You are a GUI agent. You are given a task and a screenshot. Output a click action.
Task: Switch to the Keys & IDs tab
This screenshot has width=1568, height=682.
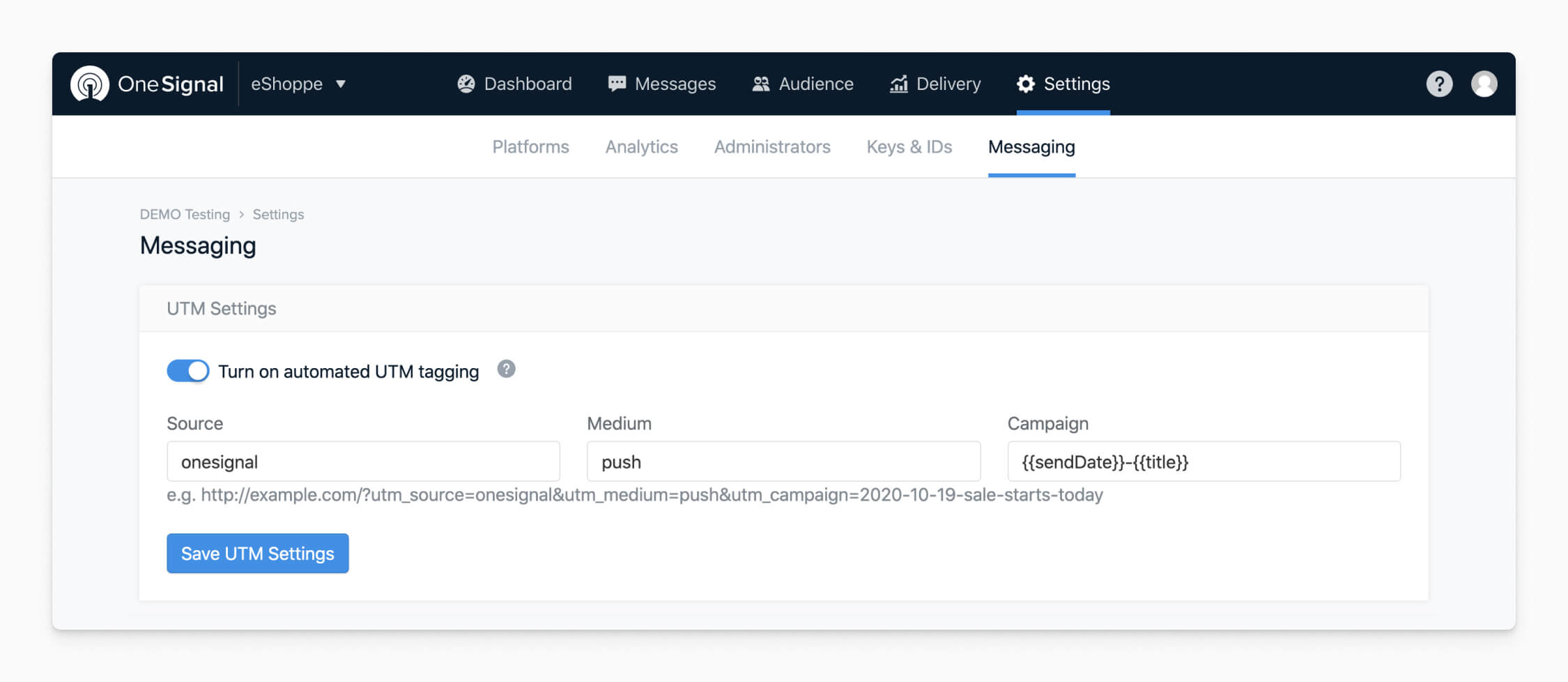pos(909,146)
